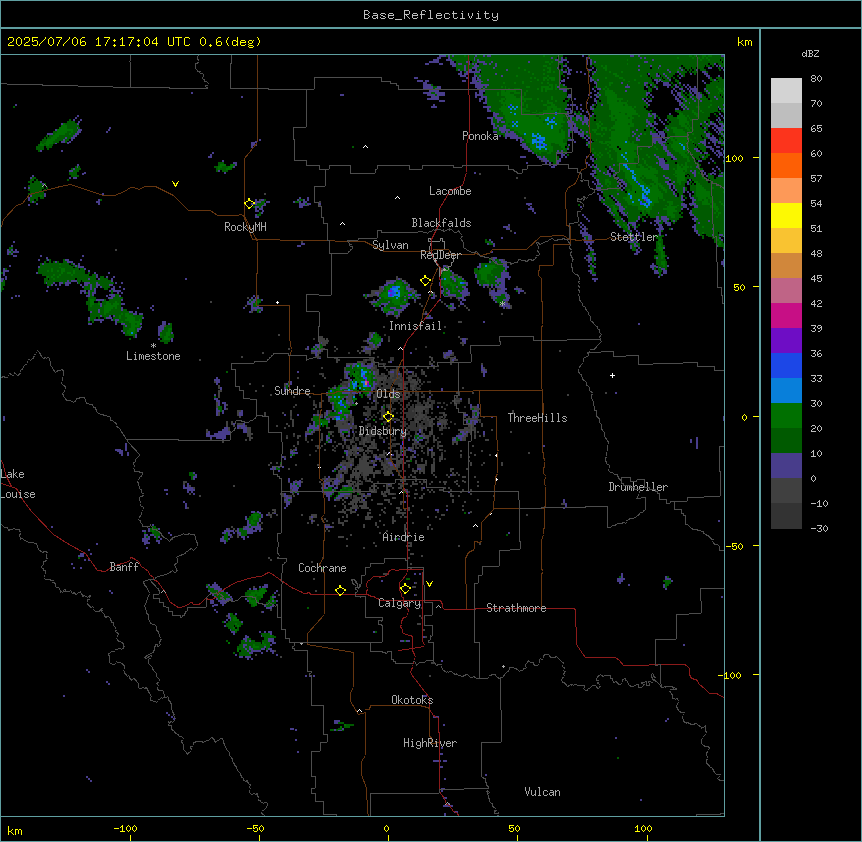Click the Calgary city label

(x=400, y=603)
